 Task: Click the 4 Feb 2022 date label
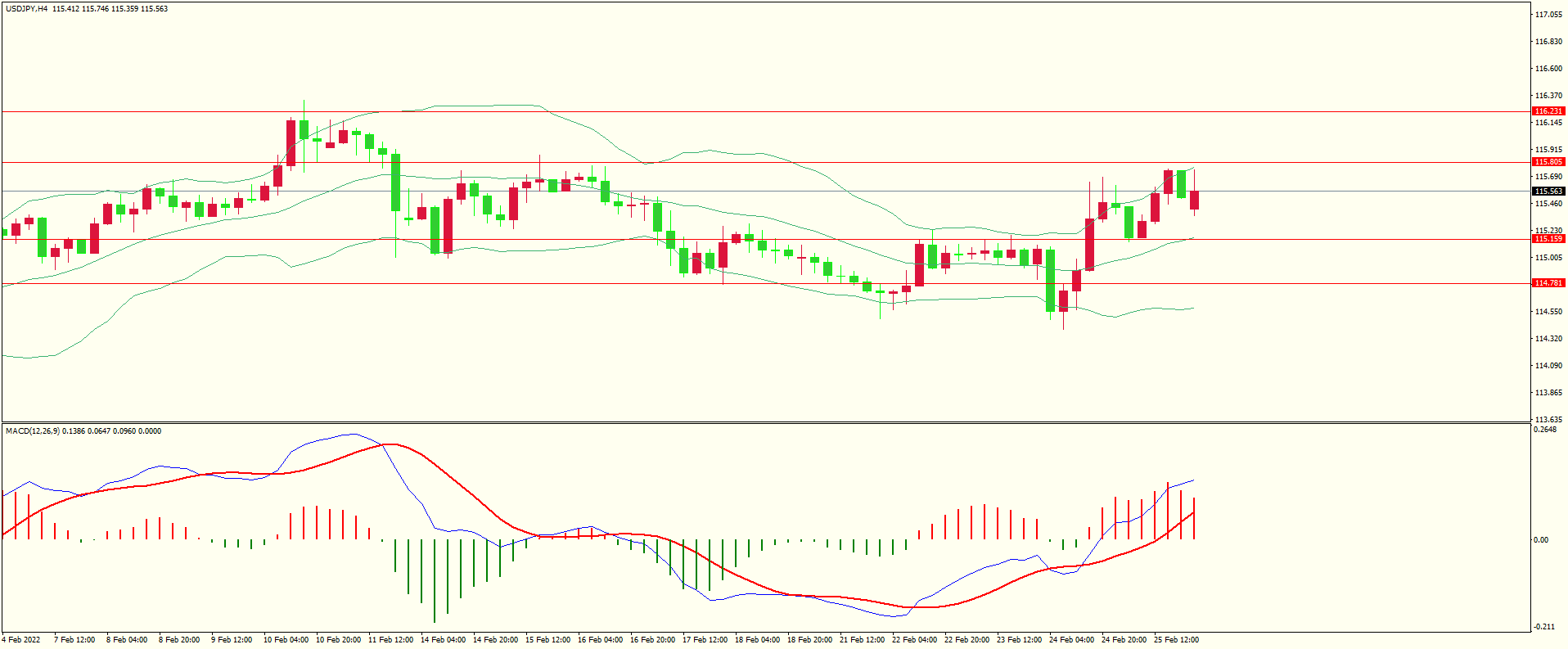21,640
